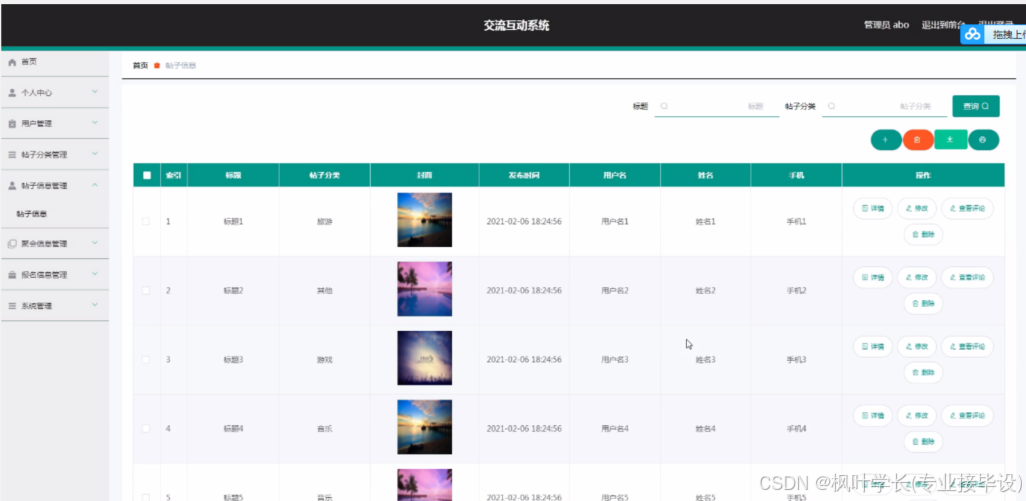The height and width of the screenshot is (501, 1026).
Task: Click the green download export button
Action: click(x=950, y=139)
